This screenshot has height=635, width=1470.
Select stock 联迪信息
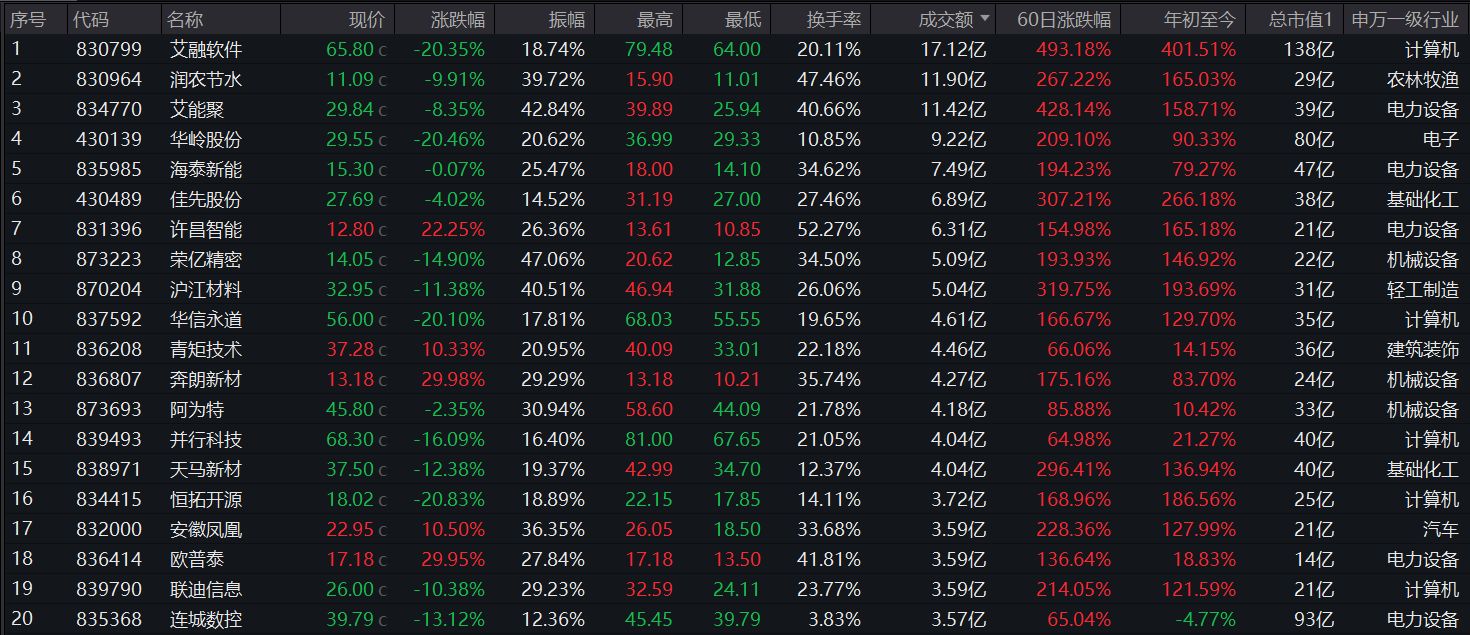[x=206, y=589]
